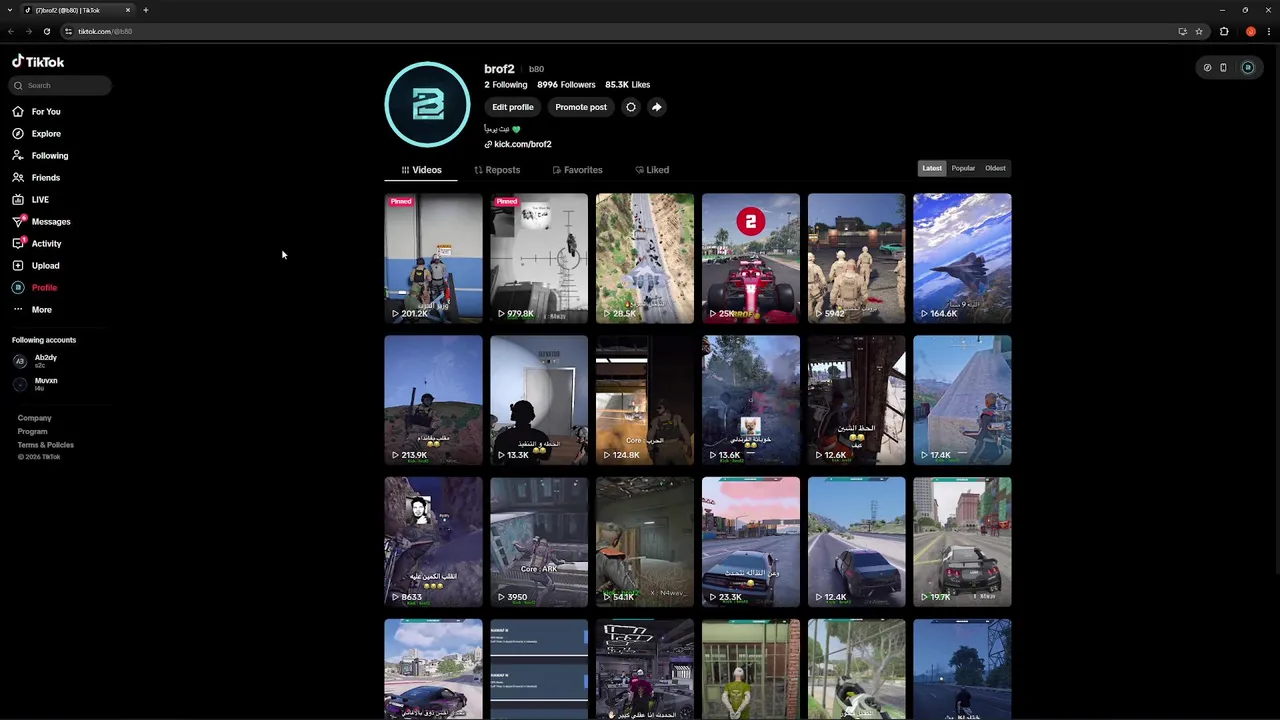Switch to the Favorites tab
The image size is (1280, 720).
(577, 170)
